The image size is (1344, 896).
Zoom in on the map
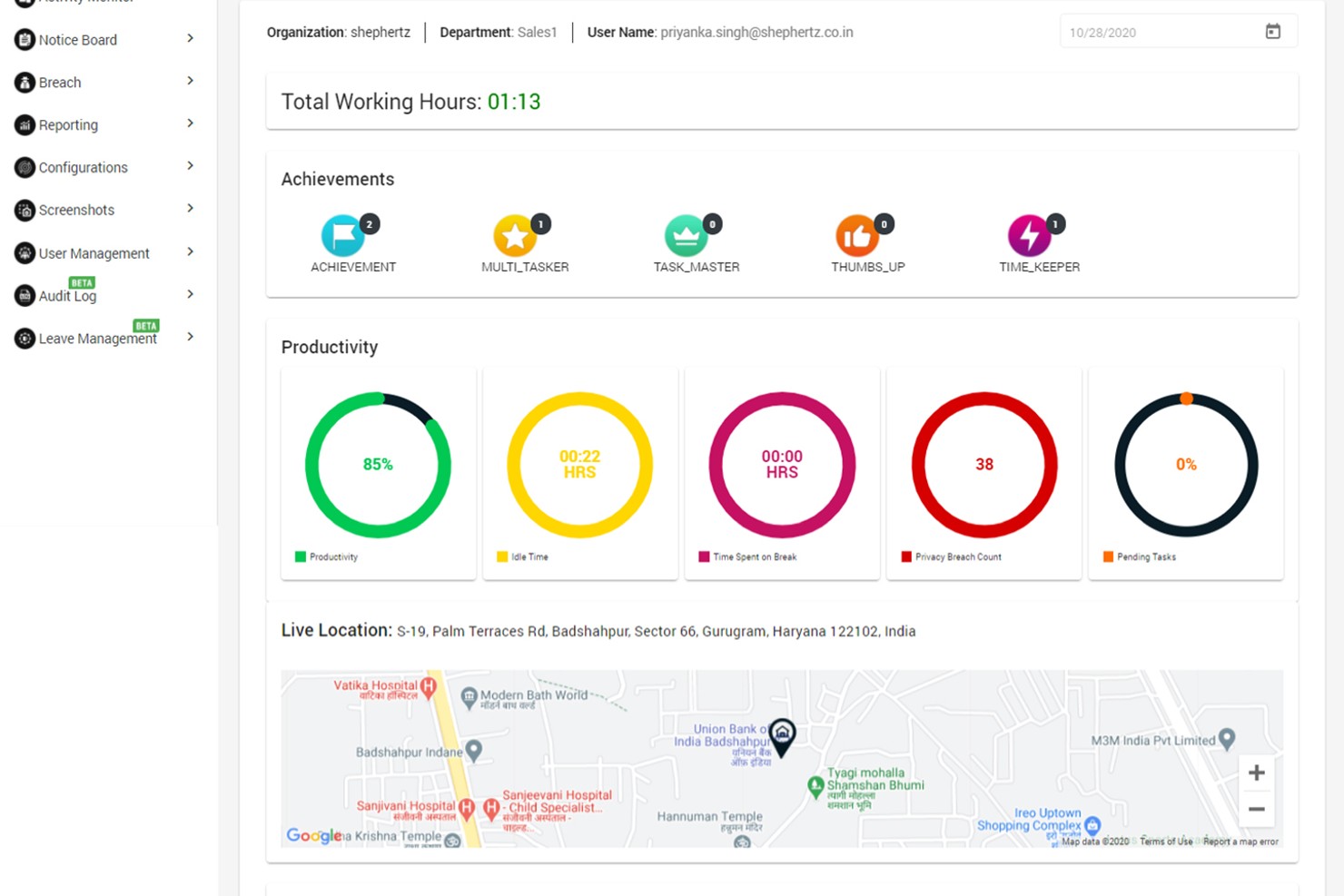click(1257, 773)
